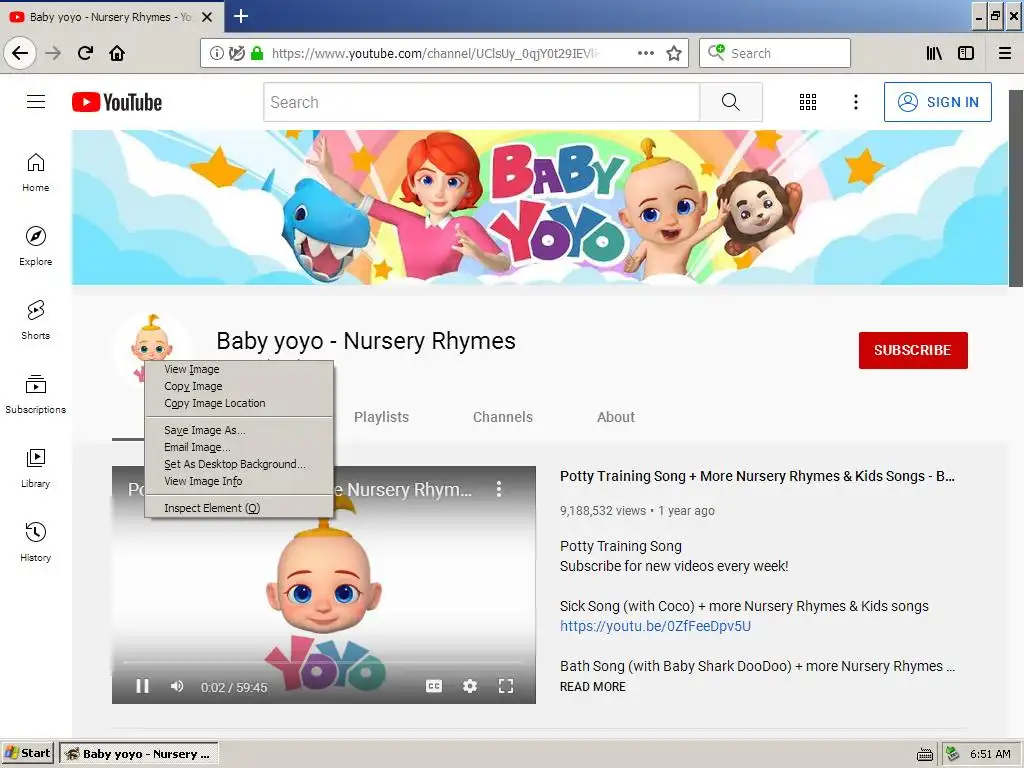Reload the current page
This screenshot has height=768, width=1024.
85,53
